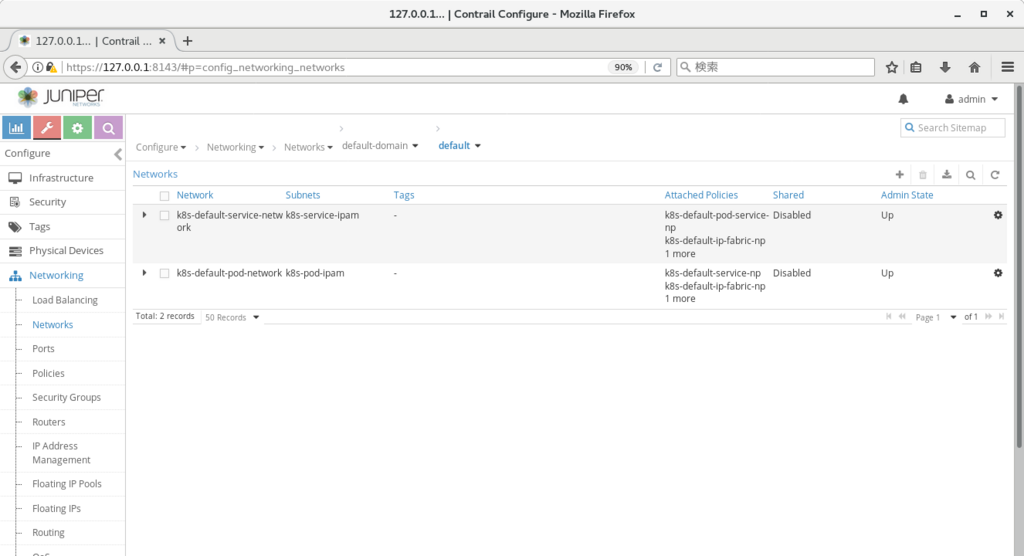The width and height of the screenshot is (1024, 556).
Task: Open the Networks breadcrumb dropdown
Action: pos(308,147)
